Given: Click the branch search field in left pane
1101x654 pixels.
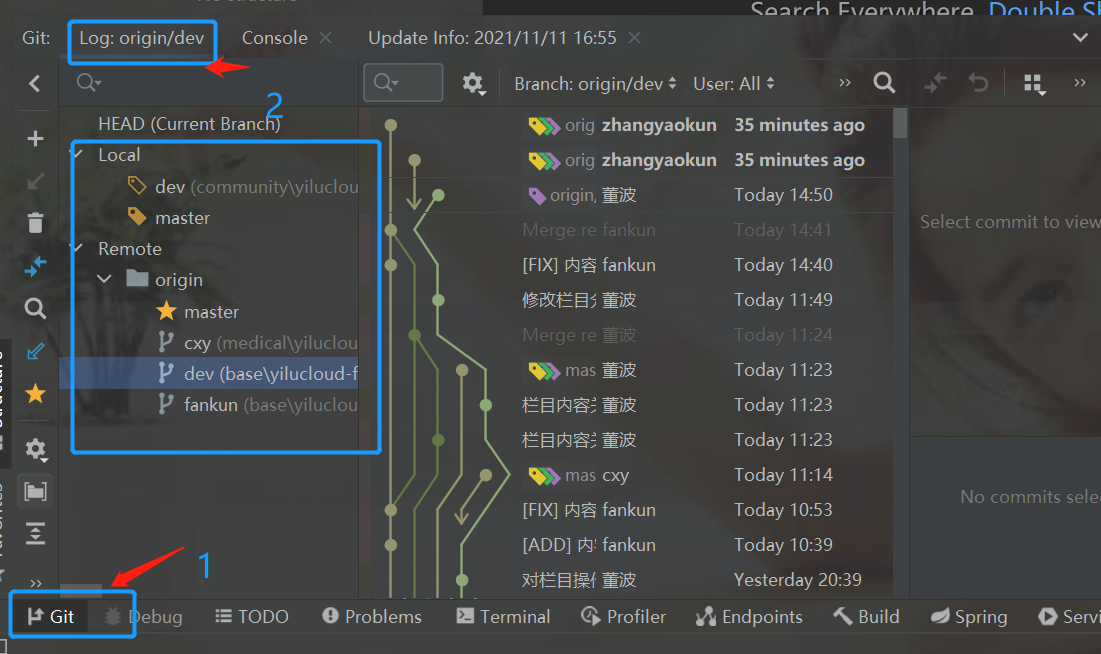Looking at the screenshot, I should tap(211, 83).
